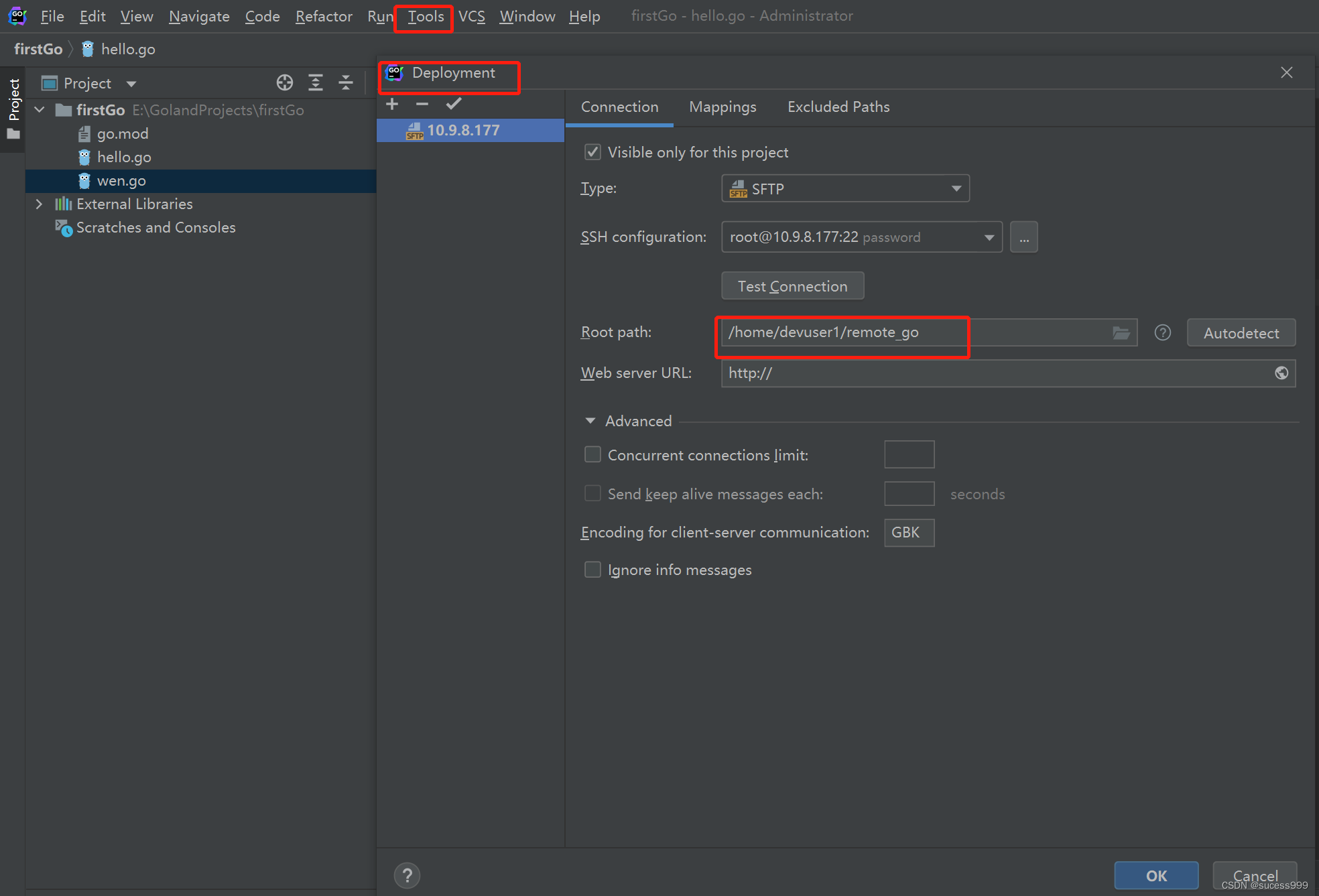The image size is (1319, 896).
Task: Collapse all items in Project panel
Action: [346, 82]
